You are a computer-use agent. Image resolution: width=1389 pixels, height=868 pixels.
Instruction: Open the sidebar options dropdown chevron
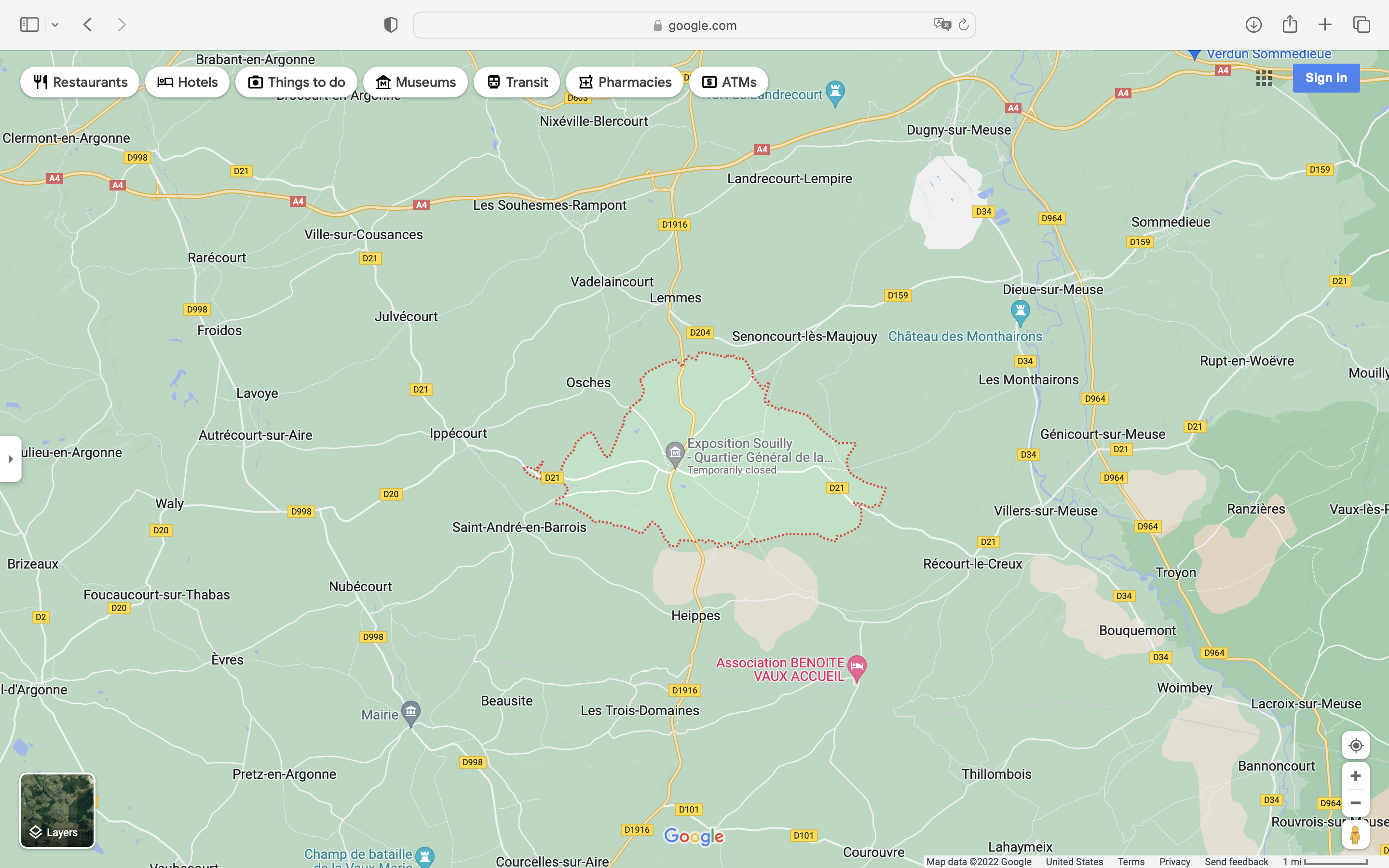click(x=55, y=25)
